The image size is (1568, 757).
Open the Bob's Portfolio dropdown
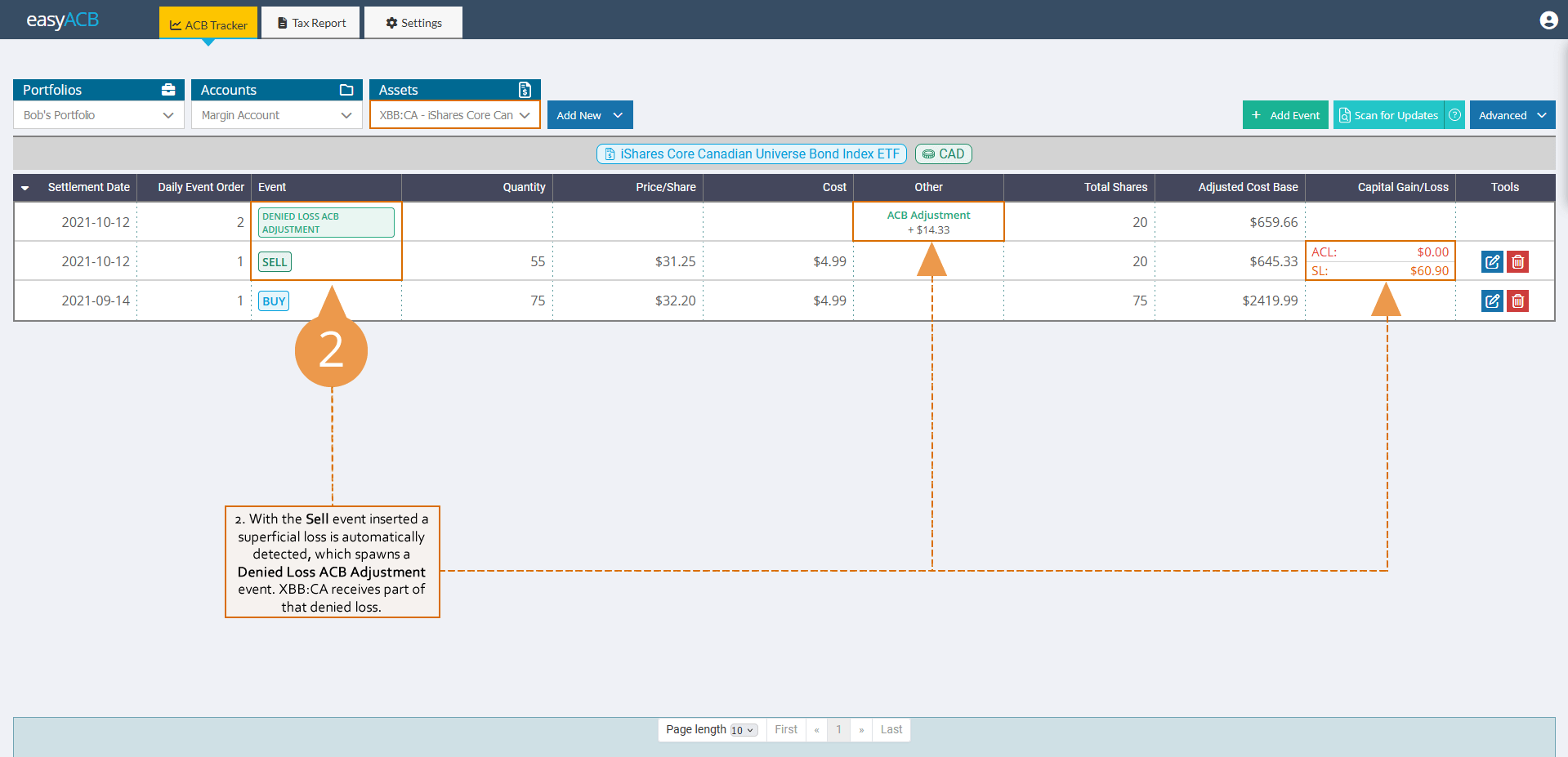tap(97, 114)
